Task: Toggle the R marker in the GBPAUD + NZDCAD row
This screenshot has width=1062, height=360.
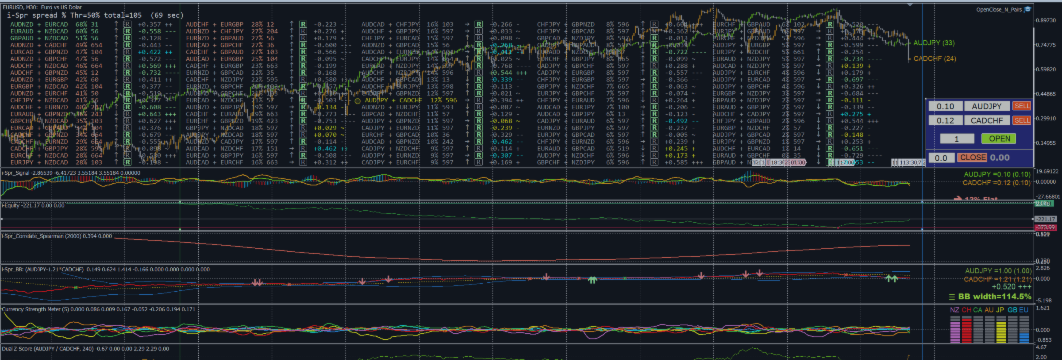Action: [x=127, y=38]
